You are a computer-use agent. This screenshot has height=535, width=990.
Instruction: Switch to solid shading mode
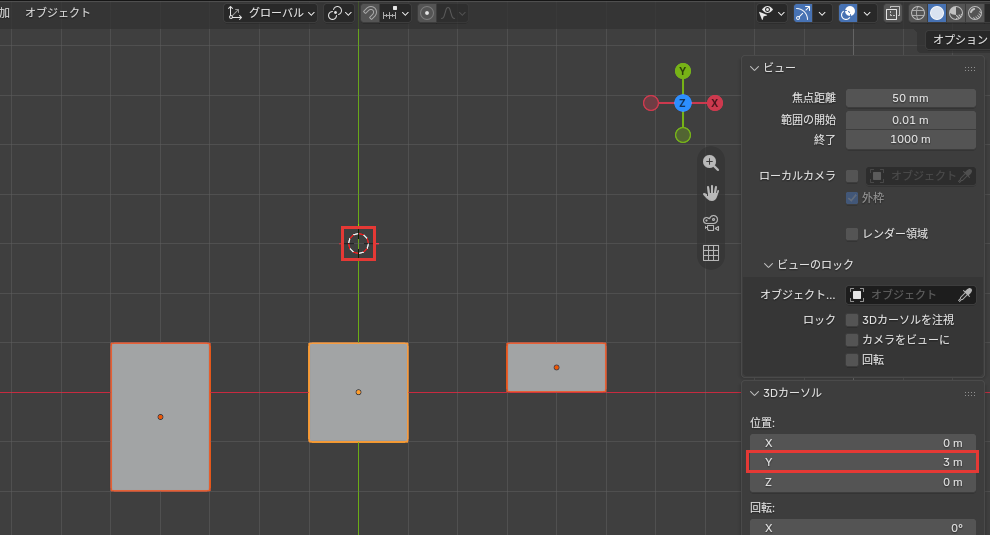point(937,13)
